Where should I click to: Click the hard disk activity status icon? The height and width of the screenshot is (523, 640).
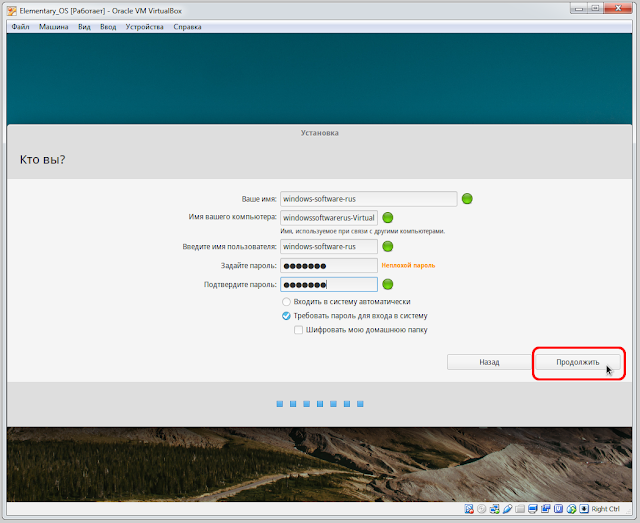(469, 509)
